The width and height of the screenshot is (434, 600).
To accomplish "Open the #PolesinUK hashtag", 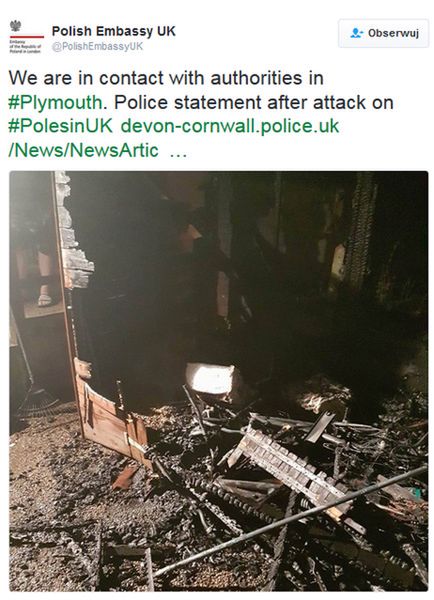I will (60, 126).
